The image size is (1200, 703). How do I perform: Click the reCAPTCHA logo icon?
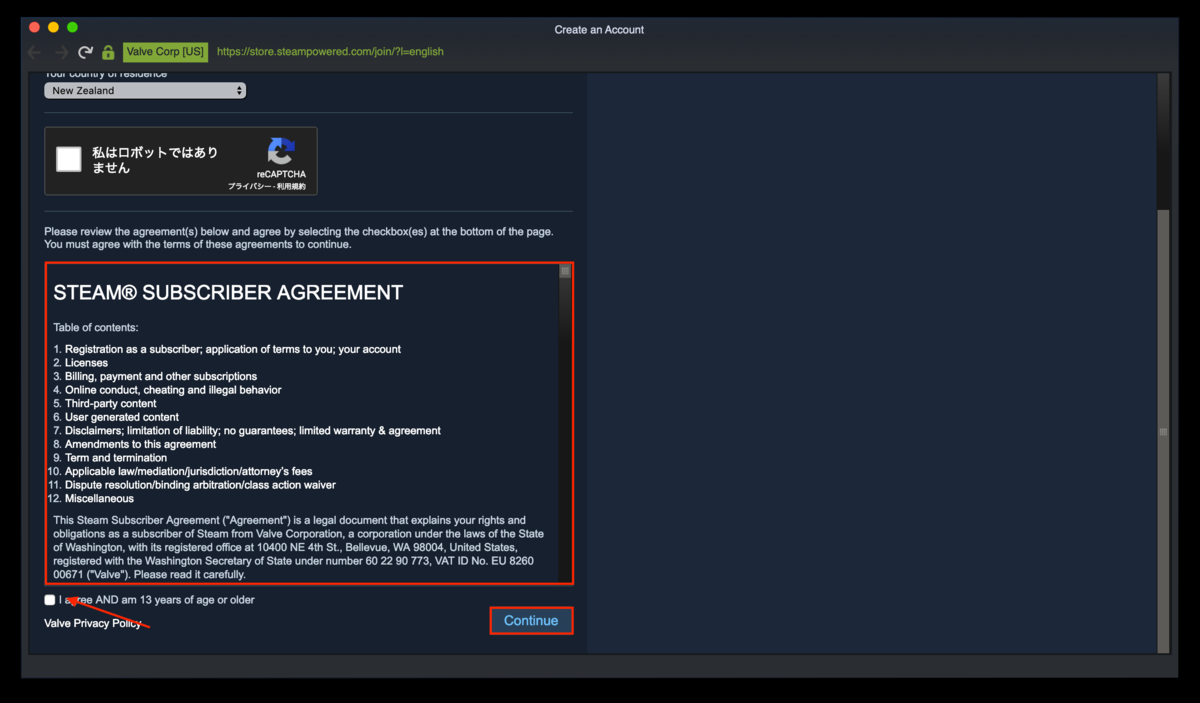click(281, 151)
